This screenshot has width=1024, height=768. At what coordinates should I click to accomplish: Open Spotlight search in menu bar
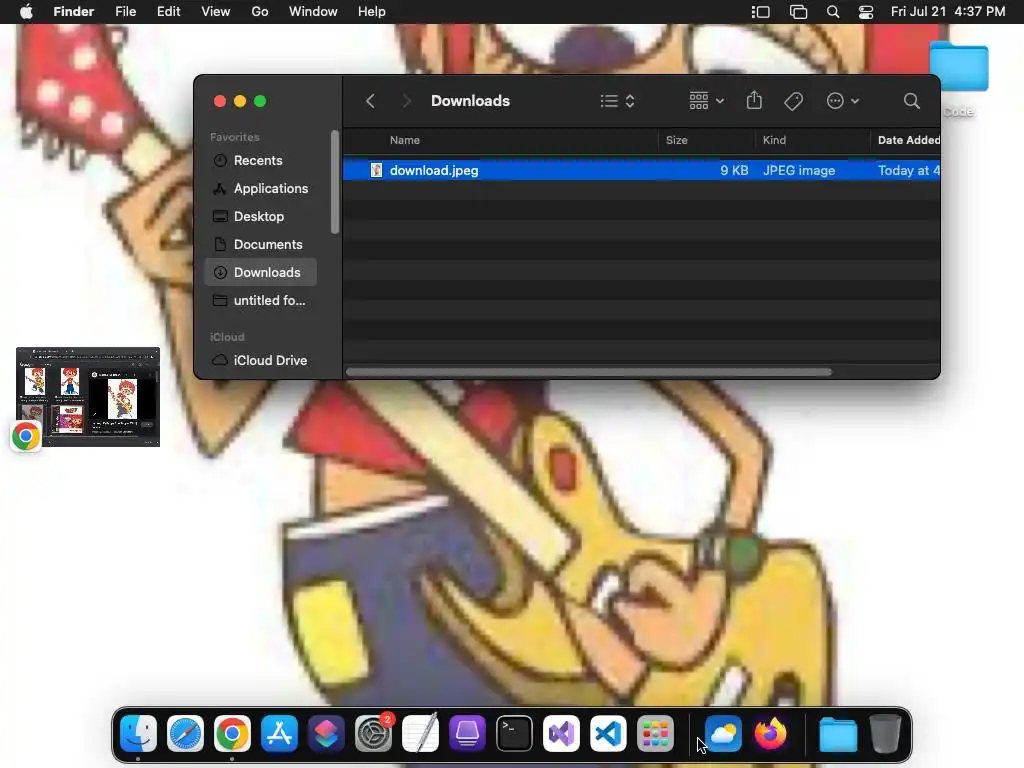(x=833, y=12)
